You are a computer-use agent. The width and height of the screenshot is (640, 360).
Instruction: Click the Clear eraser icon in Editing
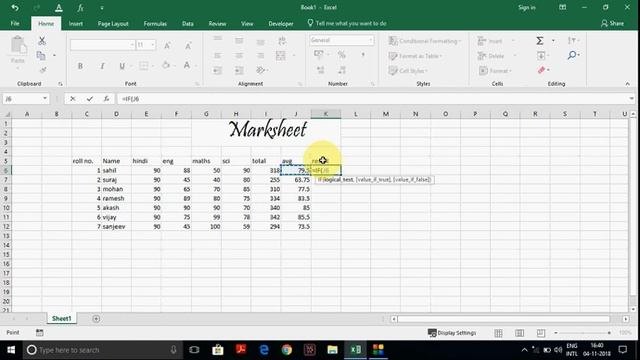[542, 70]
